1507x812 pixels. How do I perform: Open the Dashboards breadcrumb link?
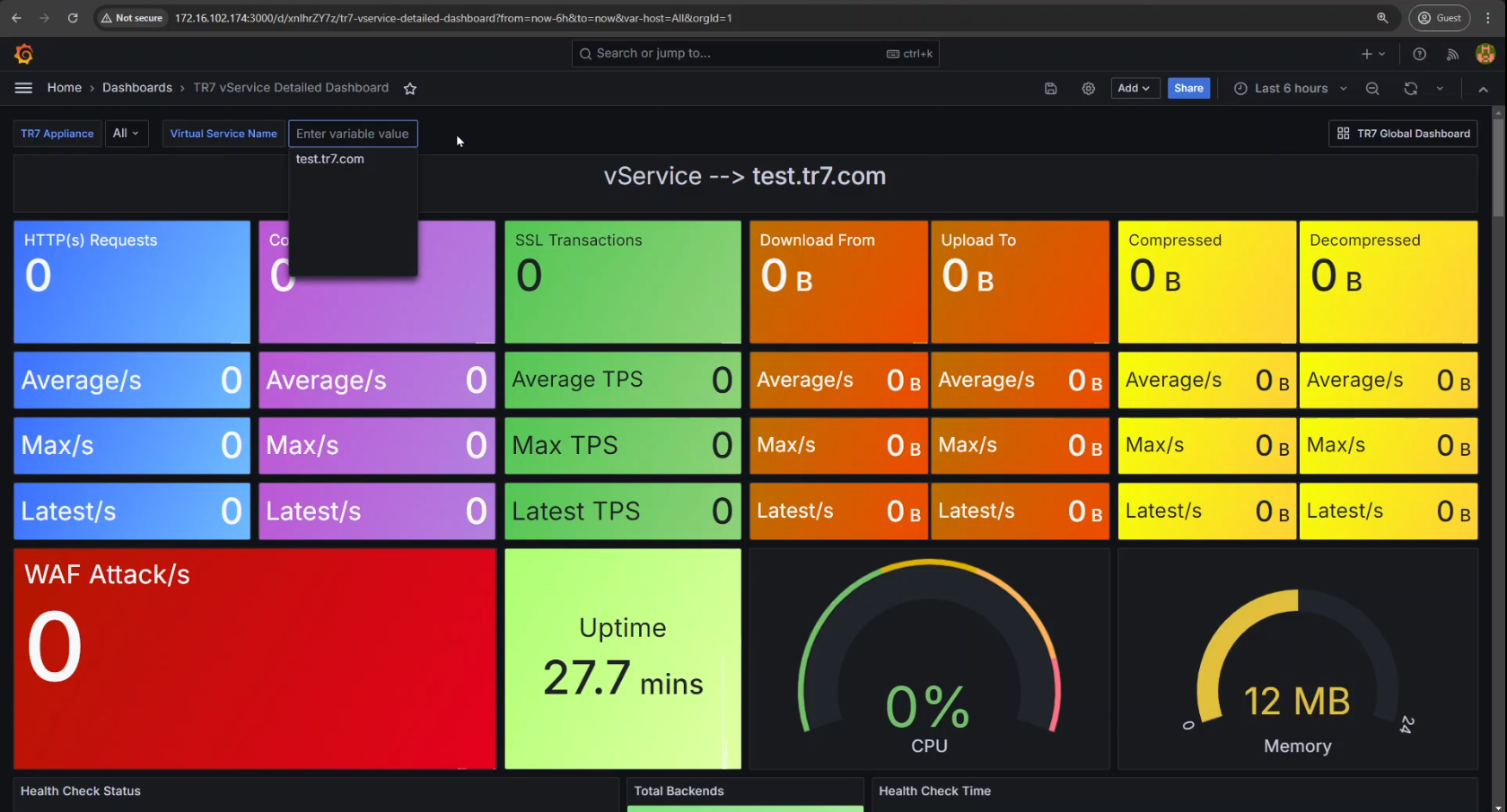tap(137, 88)
